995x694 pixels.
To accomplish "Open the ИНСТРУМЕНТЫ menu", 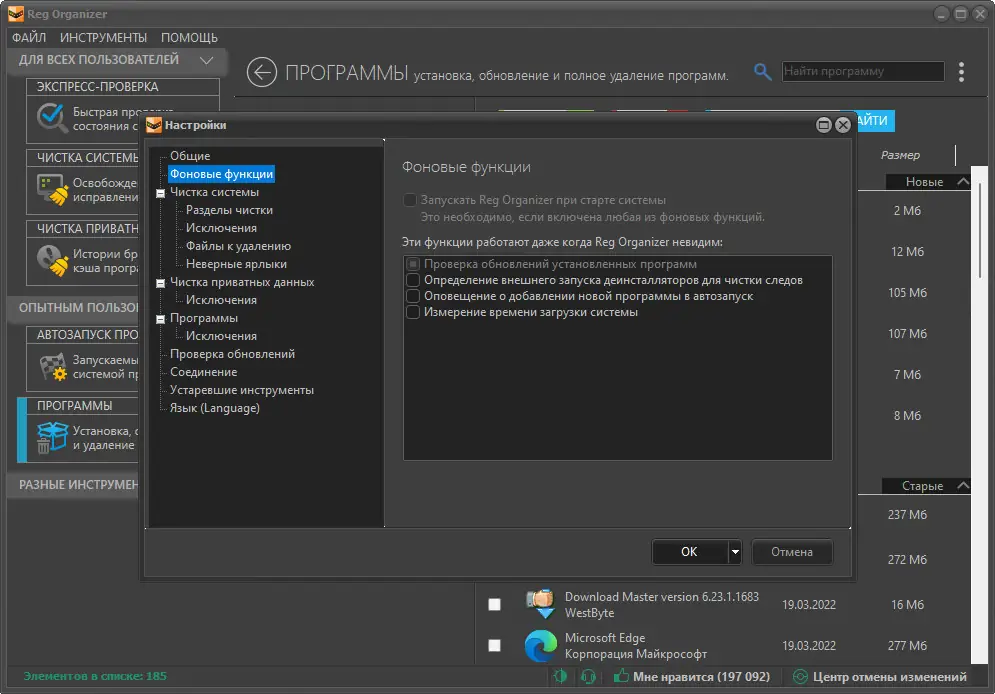I will tap(103, 37).
